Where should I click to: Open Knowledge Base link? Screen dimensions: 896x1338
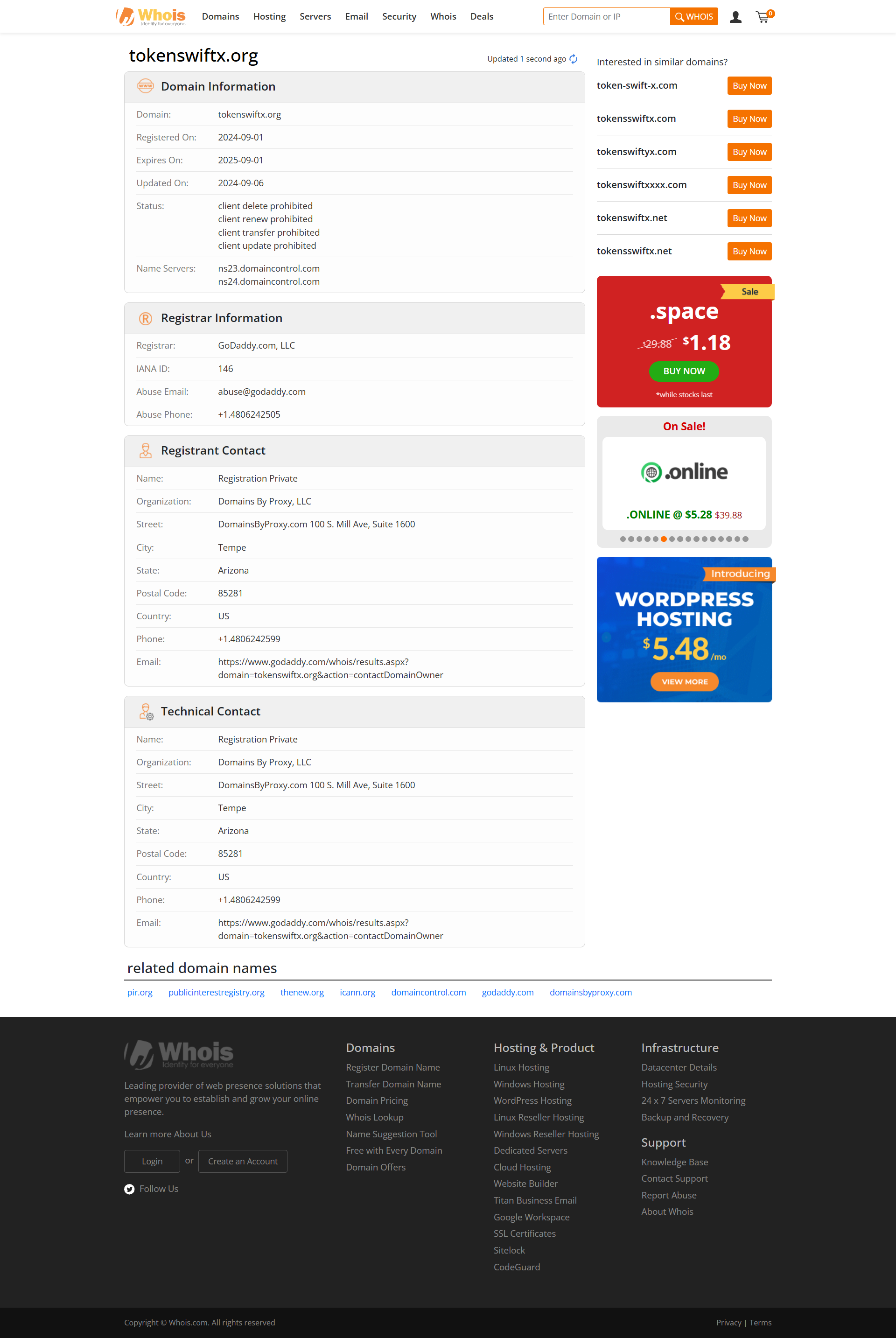click(x=675, y=1163)
